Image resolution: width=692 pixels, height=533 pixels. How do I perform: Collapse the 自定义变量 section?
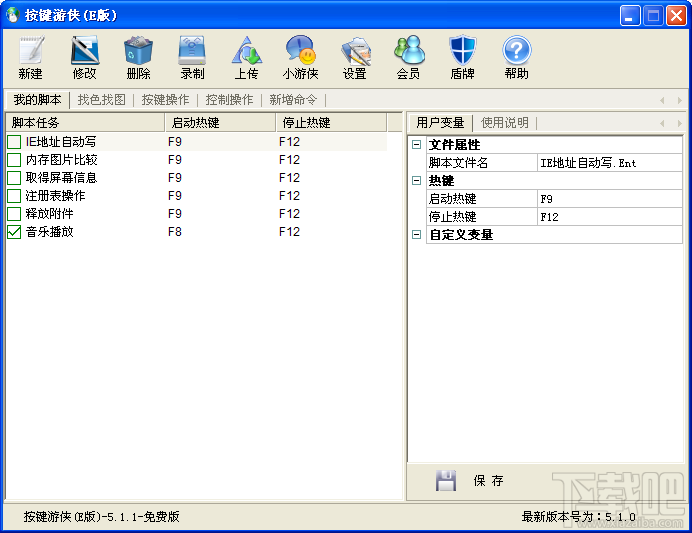[416, 235]
